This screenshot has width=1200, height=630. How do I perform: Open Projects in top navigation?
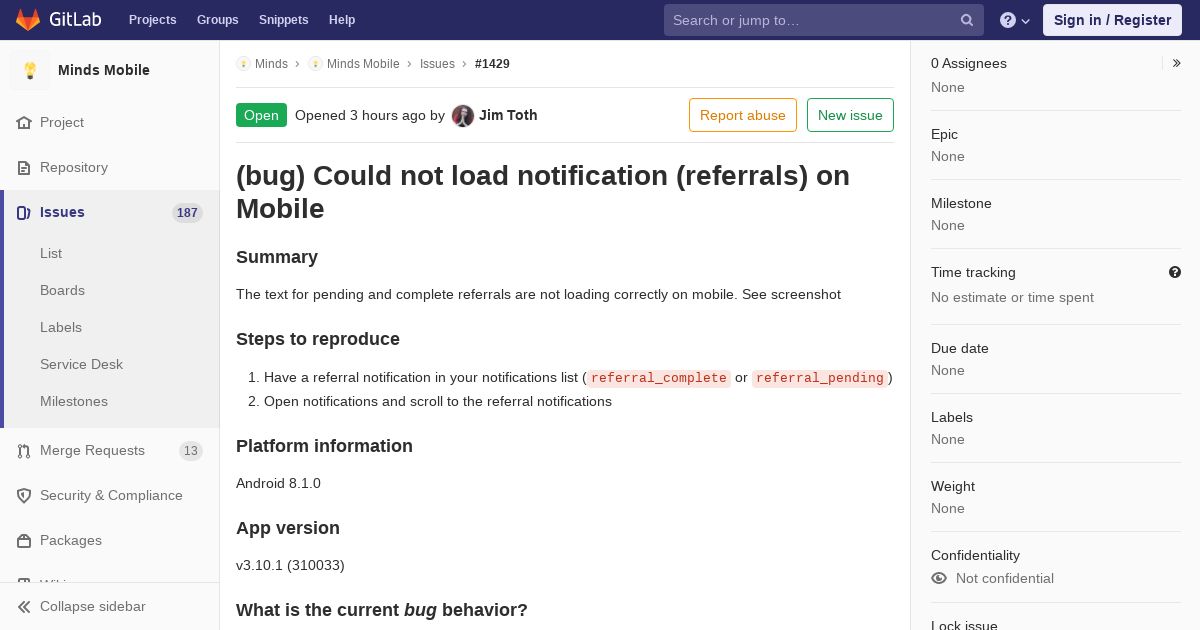point(153,20)
